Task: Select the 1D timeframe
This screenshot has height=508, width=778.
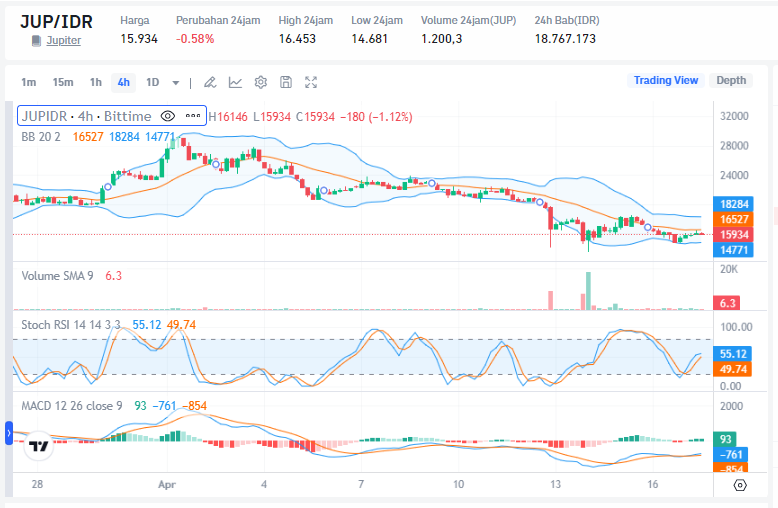Action: 152,82
